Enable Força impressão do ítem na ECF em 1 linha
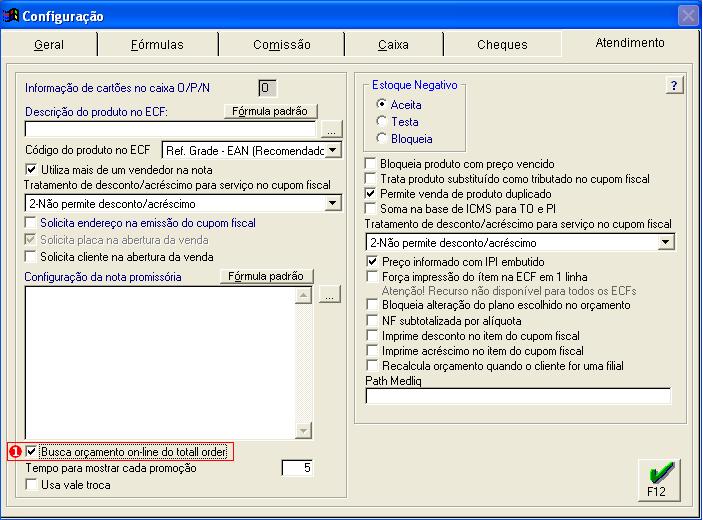The height and width of the screenshot is (520, 703). pos(477,277)
